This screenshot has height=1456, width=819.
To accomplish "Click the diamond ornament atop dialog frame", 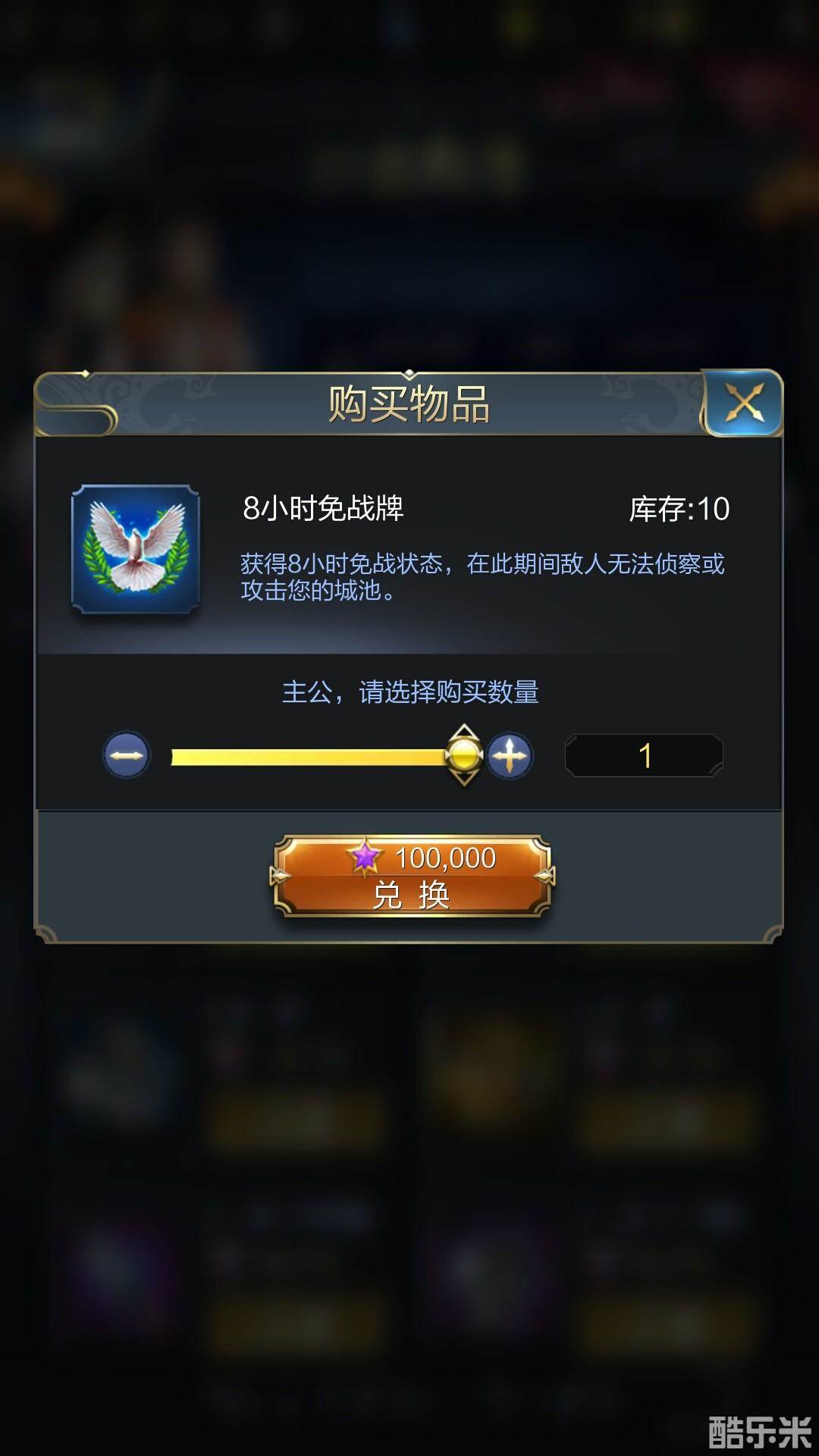I will point(409,375).
